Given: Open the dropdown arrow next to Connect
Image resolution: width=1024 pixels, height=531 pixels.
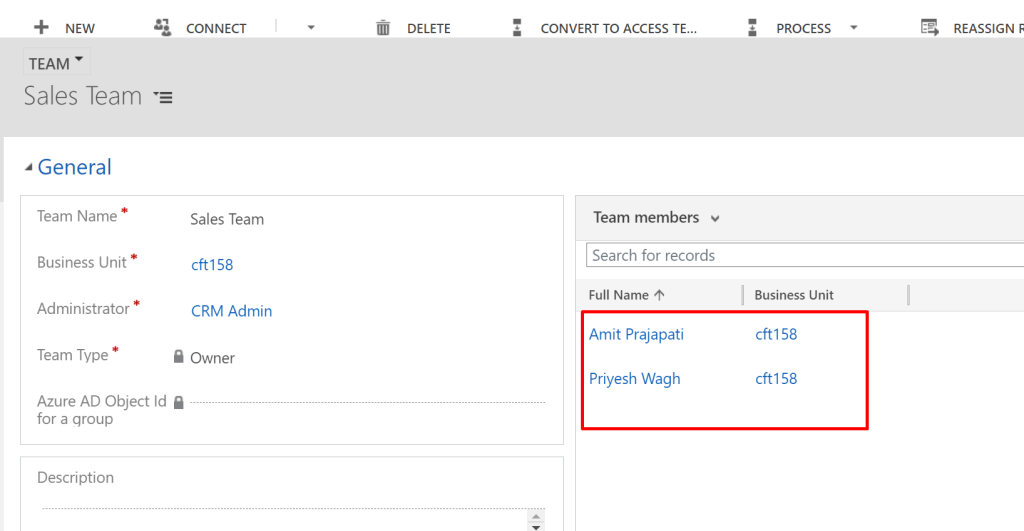Looking at the screenshot, I should tap(311, 28).
